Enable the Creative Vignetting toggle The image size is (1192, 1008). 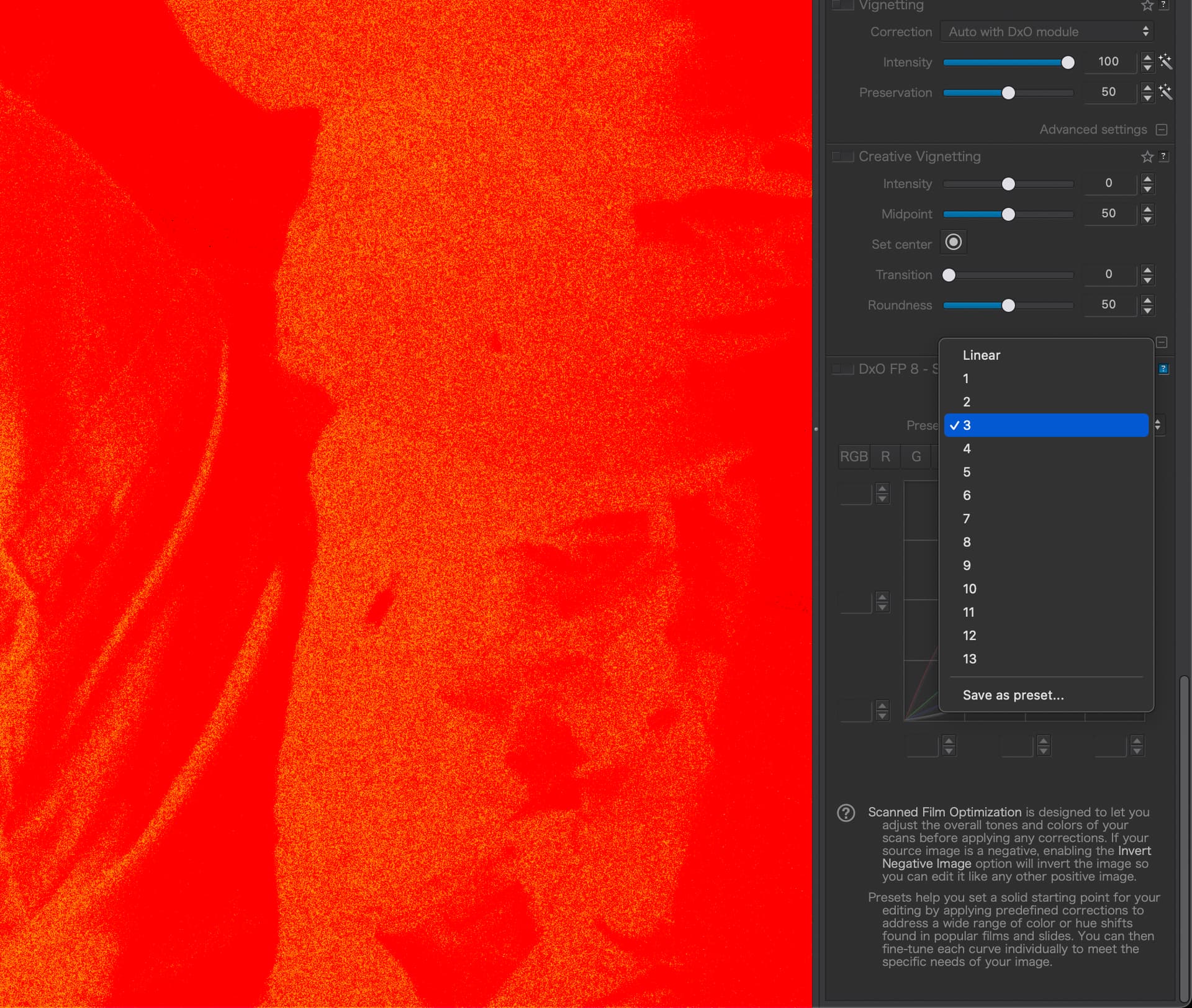pos(842,156)
